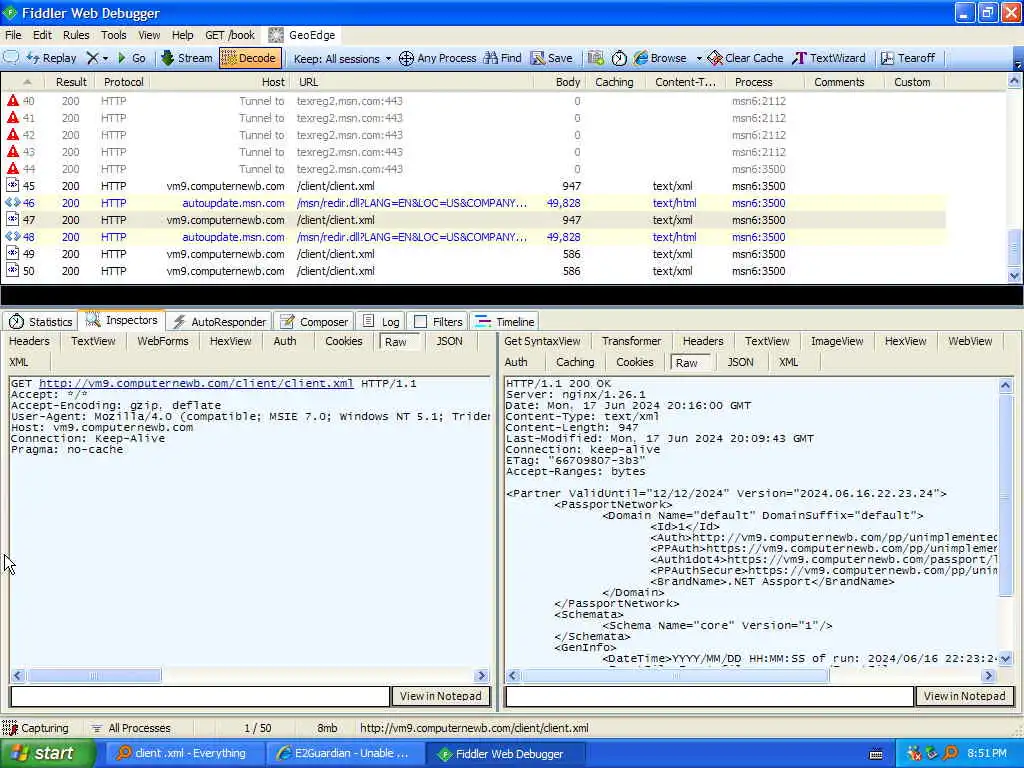Sort sessions by Result column
This screenshot has width=1024, height=768.
71,82
